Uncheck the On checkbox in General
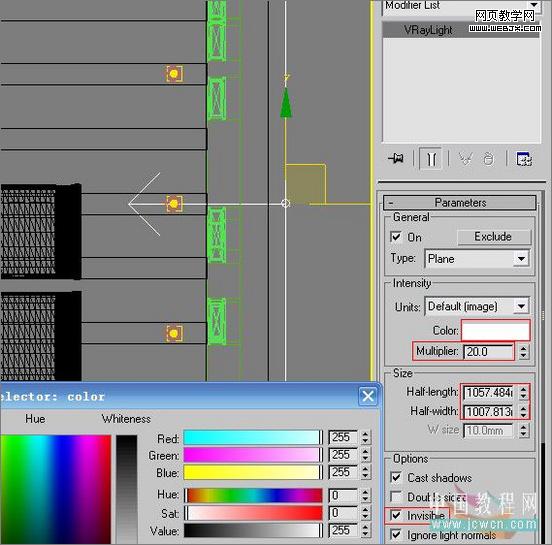 point(396,237)
